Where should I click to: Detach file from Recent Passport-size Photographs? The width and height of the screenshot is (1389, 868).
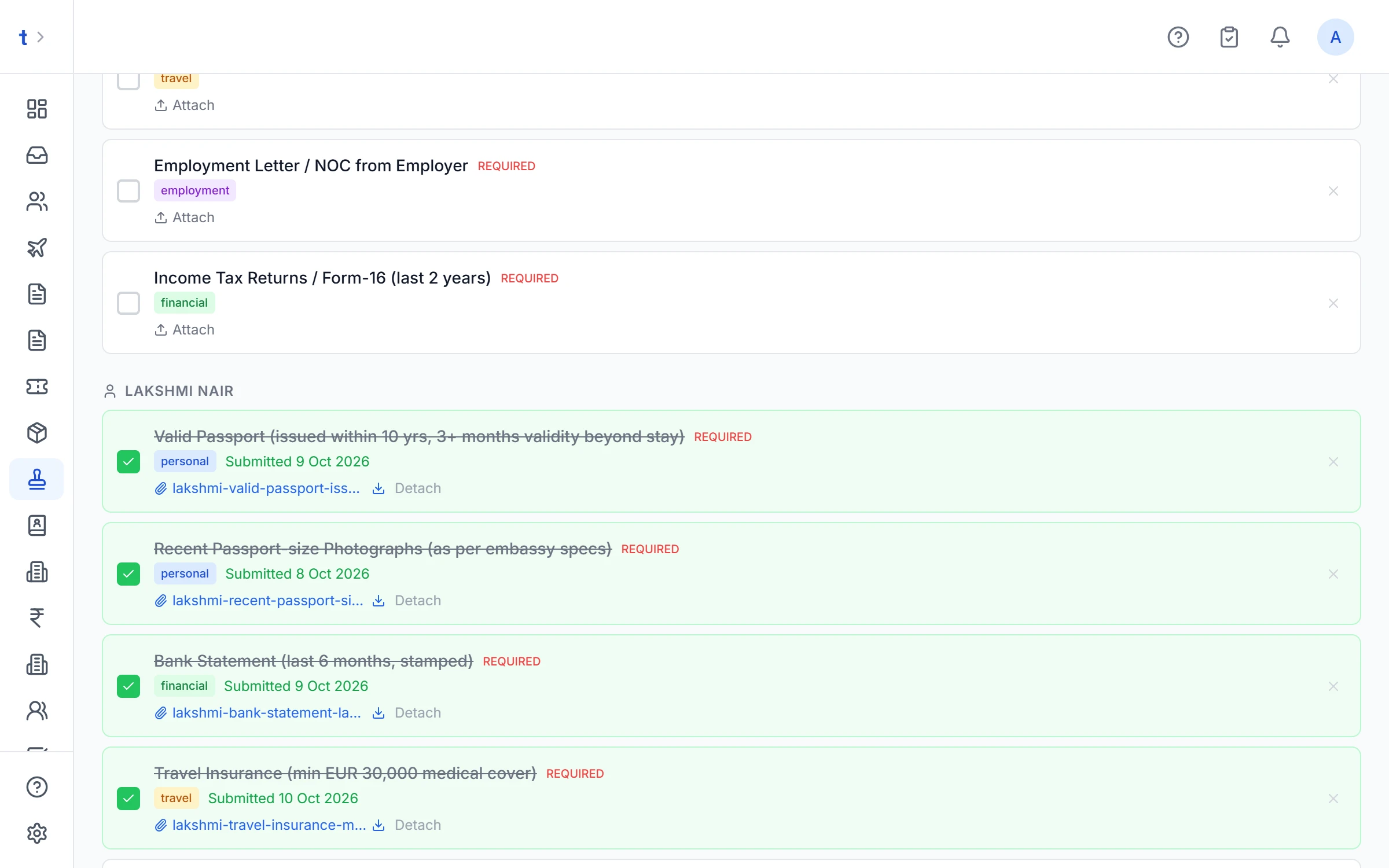(x=418, y=601)
